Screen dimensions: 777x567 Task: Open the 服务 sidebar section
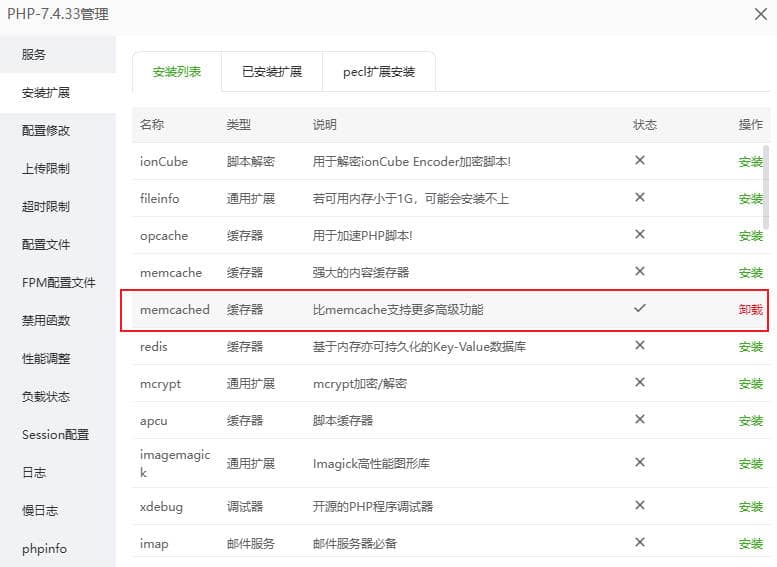[x=58, y=55]
